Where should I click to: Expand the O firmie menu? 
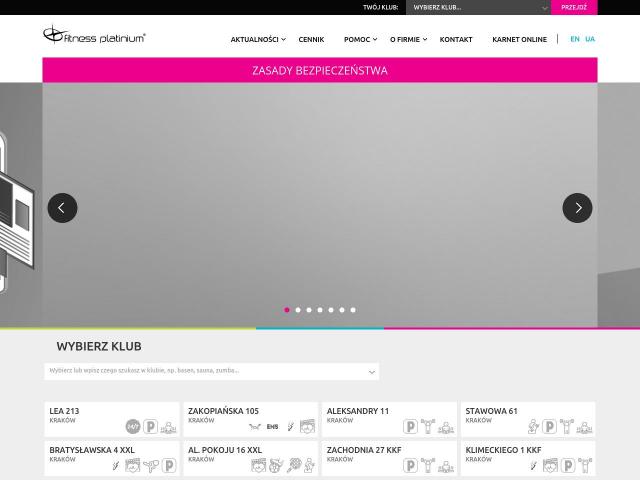[408, 39]
